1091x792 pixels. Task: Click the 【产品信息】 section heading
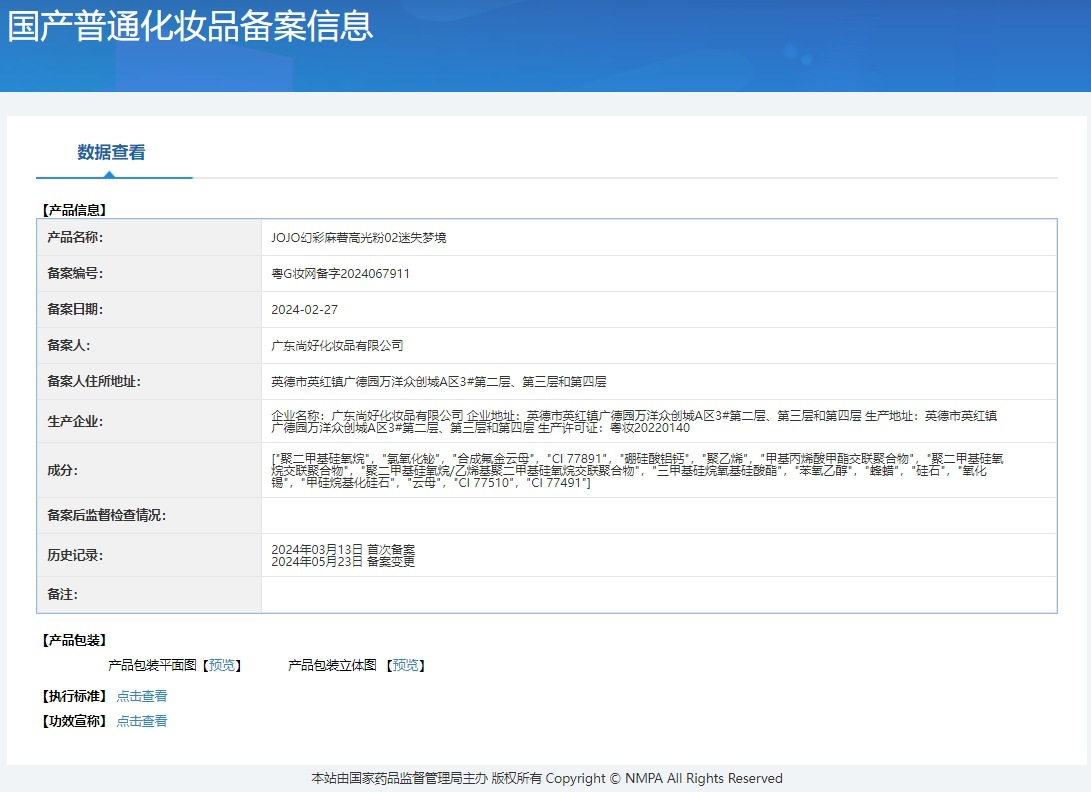[74, 210]
